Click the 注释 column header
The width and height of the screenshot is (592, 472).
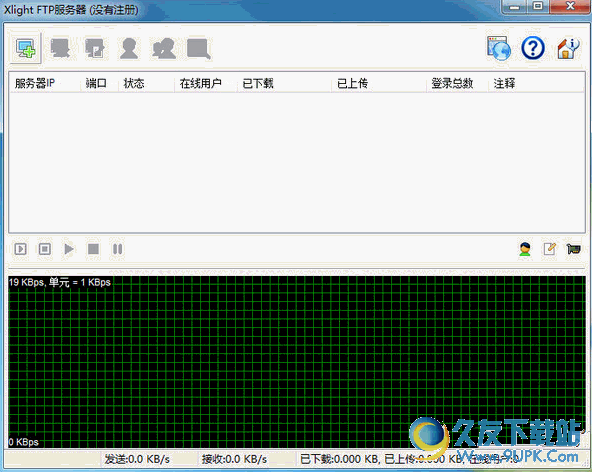[536, 83]
